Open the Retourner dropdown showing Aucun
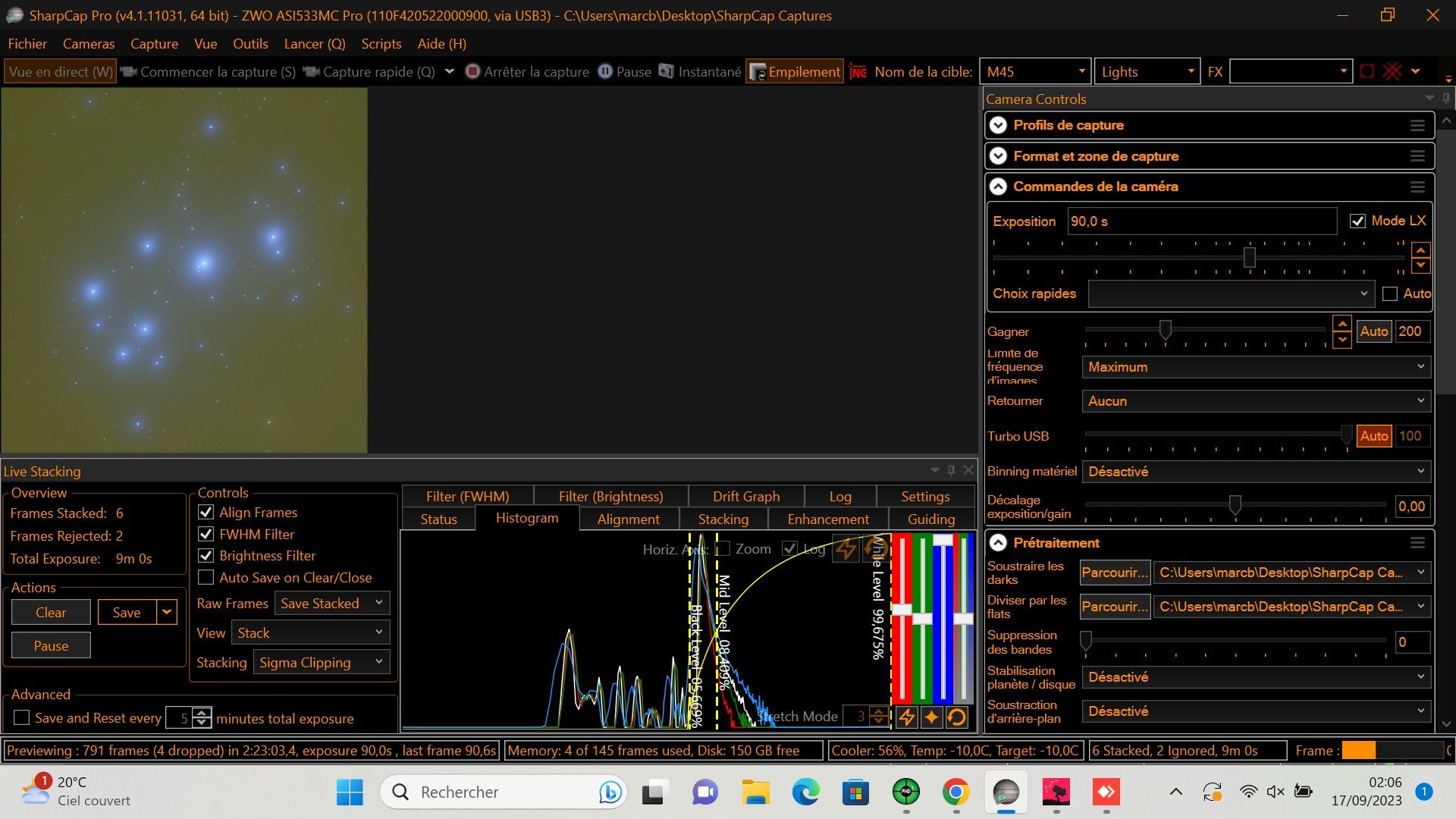1456x819 pixels. (x=1257, y=401)
